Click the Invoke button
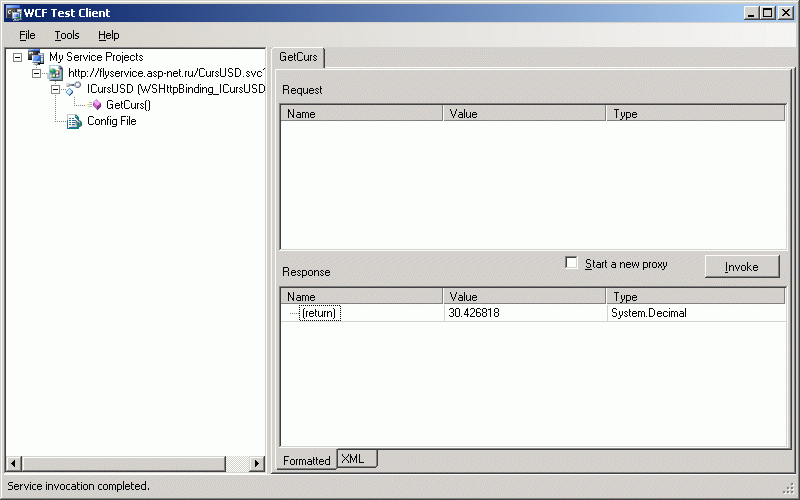The height and width of the screenshot is (500, 800). coord(742,267)
